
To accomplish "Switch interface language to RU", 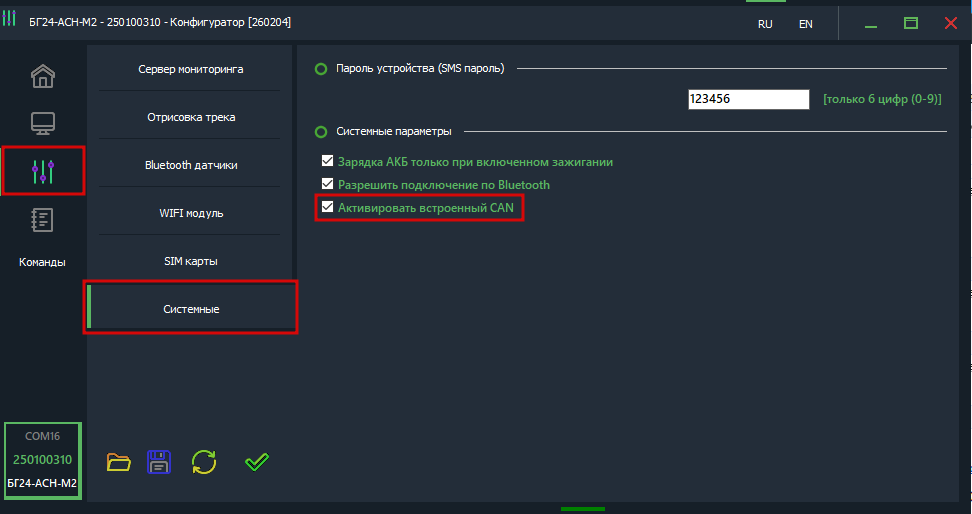I will point(765,24).
